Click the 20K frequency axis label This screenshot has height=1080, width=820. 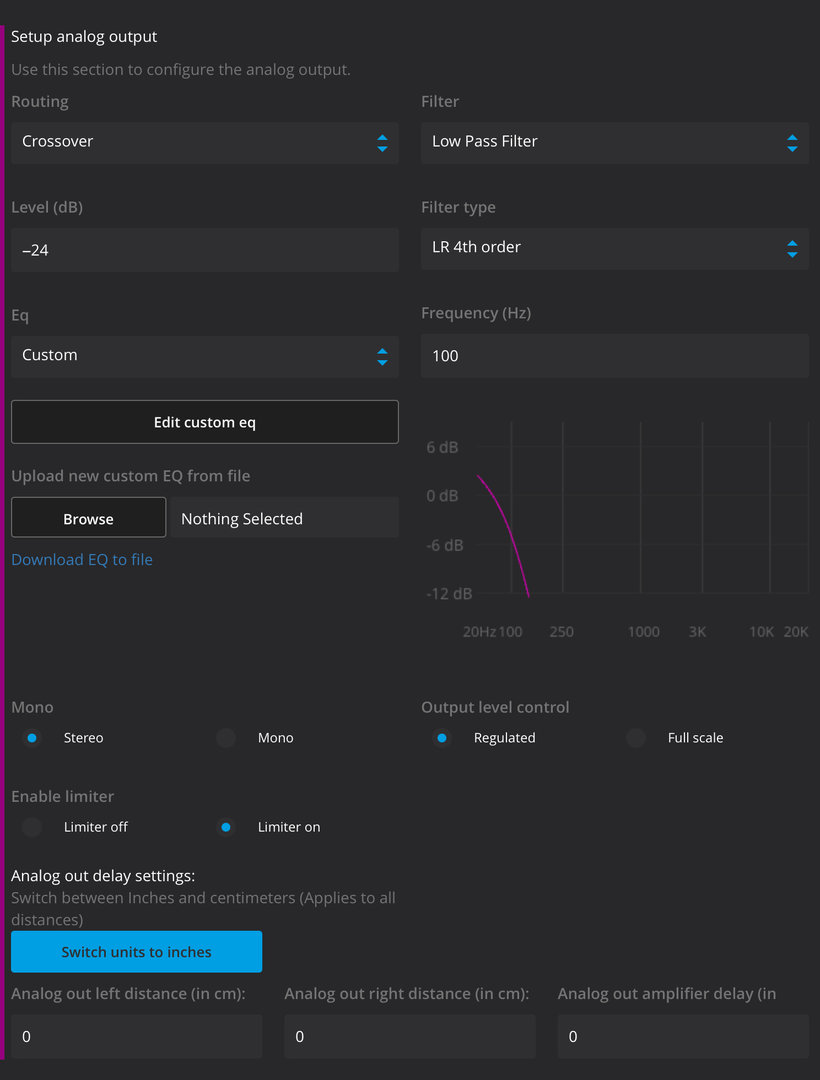tap(796, 632)
